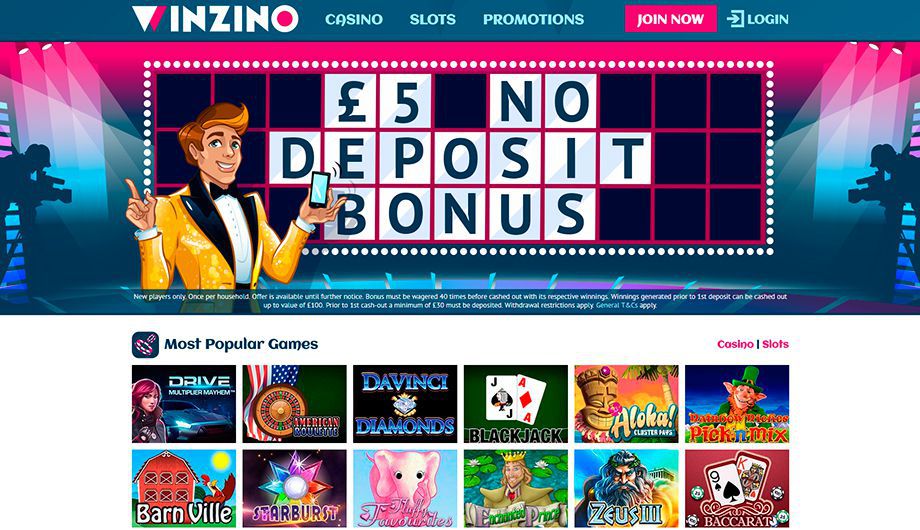Launch Rainbow Riches Pick'n'Mix

pyautogui.click(x=737, y=404)
